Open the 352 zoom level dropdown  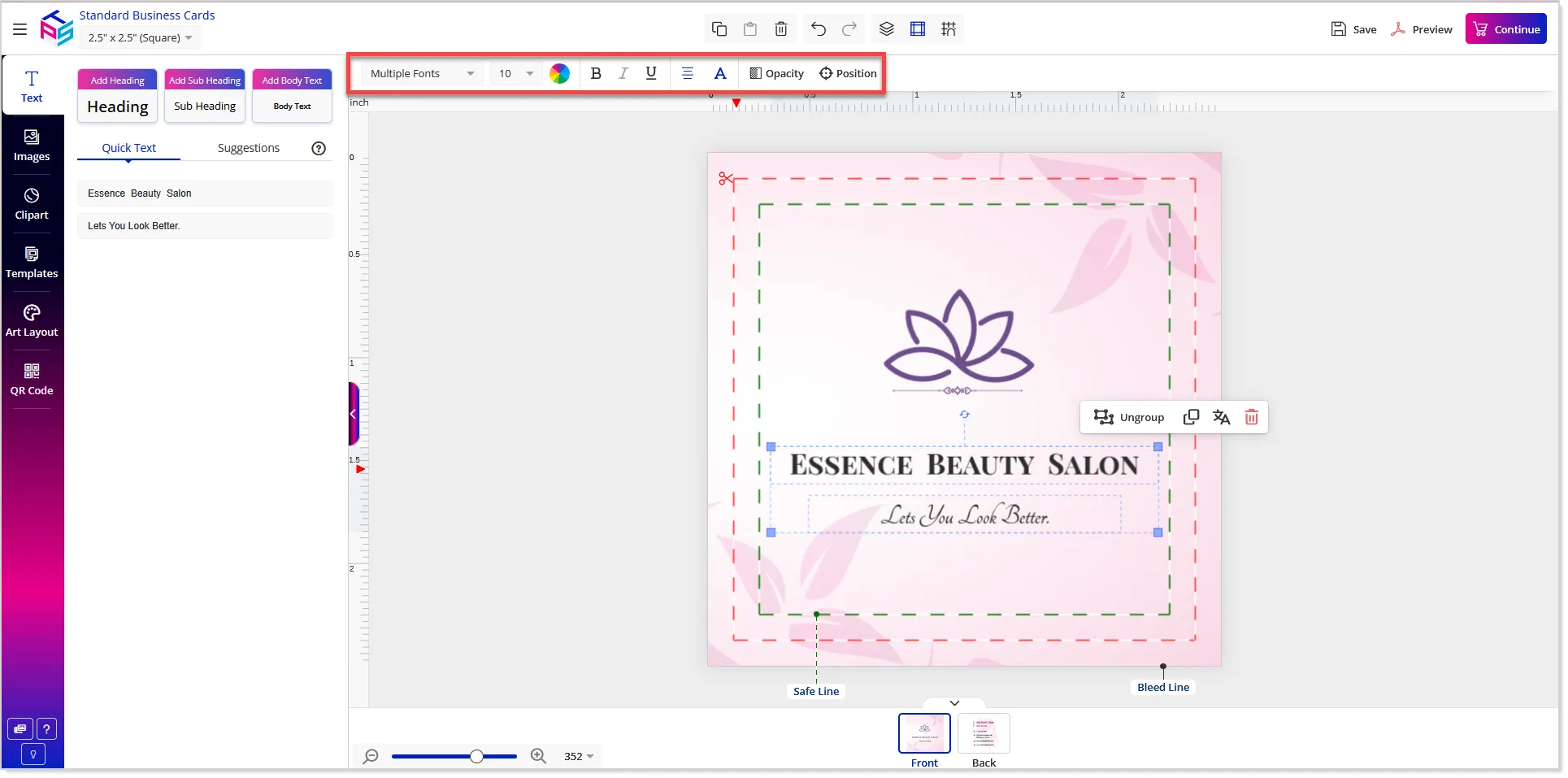[x=579, y=756]
